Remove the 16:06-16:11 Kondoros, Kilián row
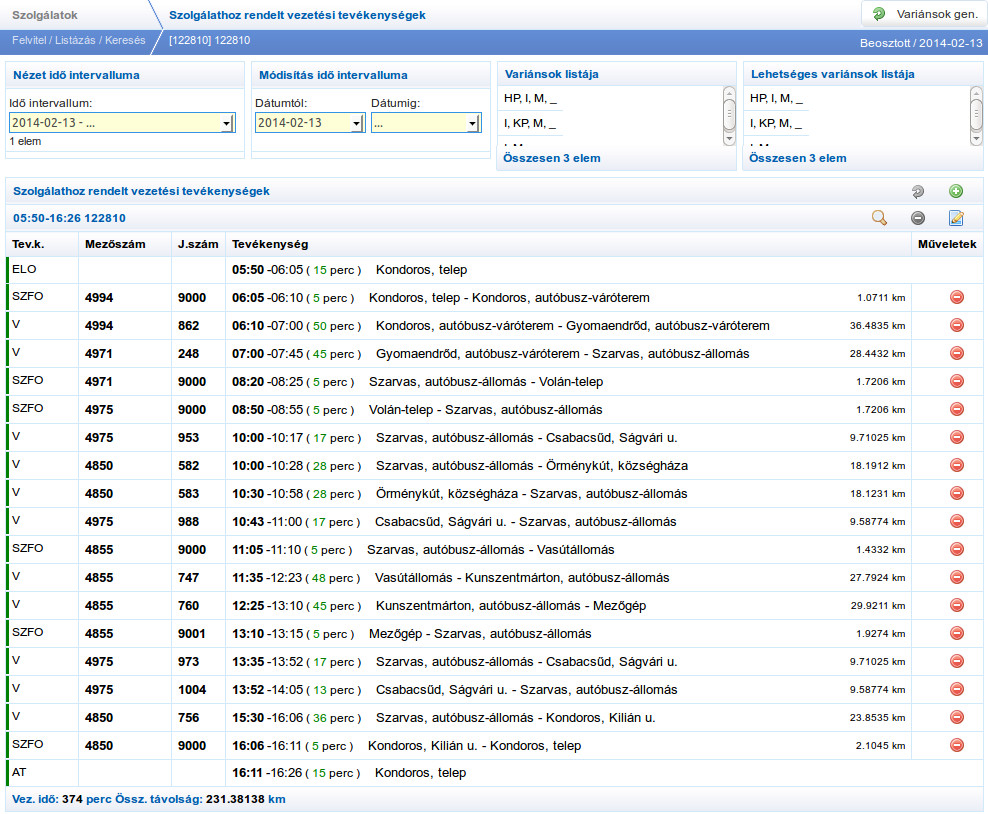The height and width of the screenshot is (814, 988). pyautogui.click(x=956, y=745)
